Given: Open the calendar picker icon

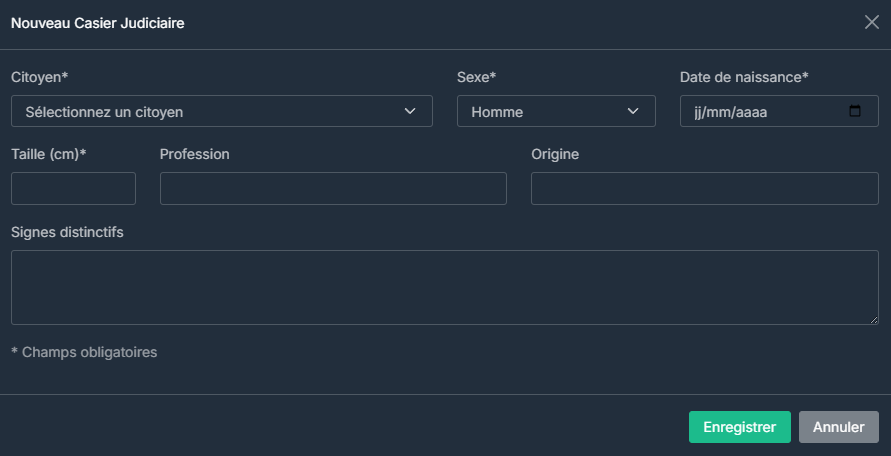Looking at the screenshot, I should point(855,111).
